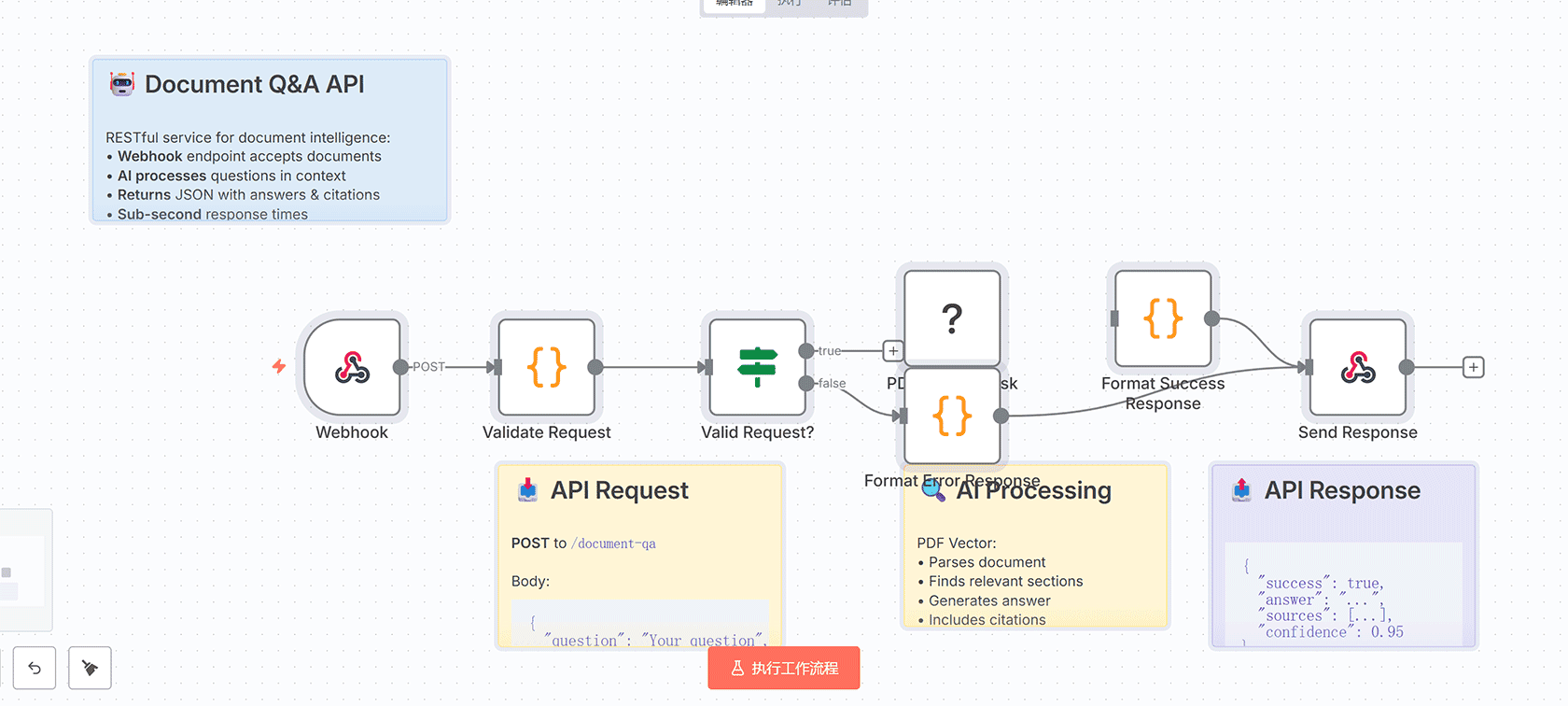
Task: Click the 执行工作流程 button
Action: [x=783, y=668]
